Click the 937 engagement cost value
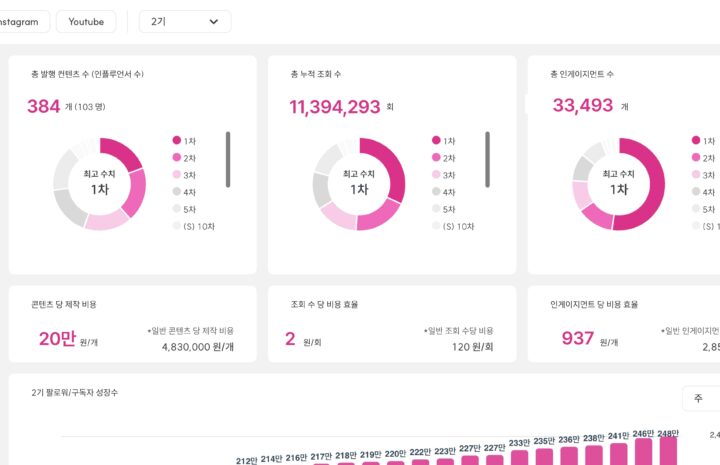The image size is (720, 465). pos(578,338)
